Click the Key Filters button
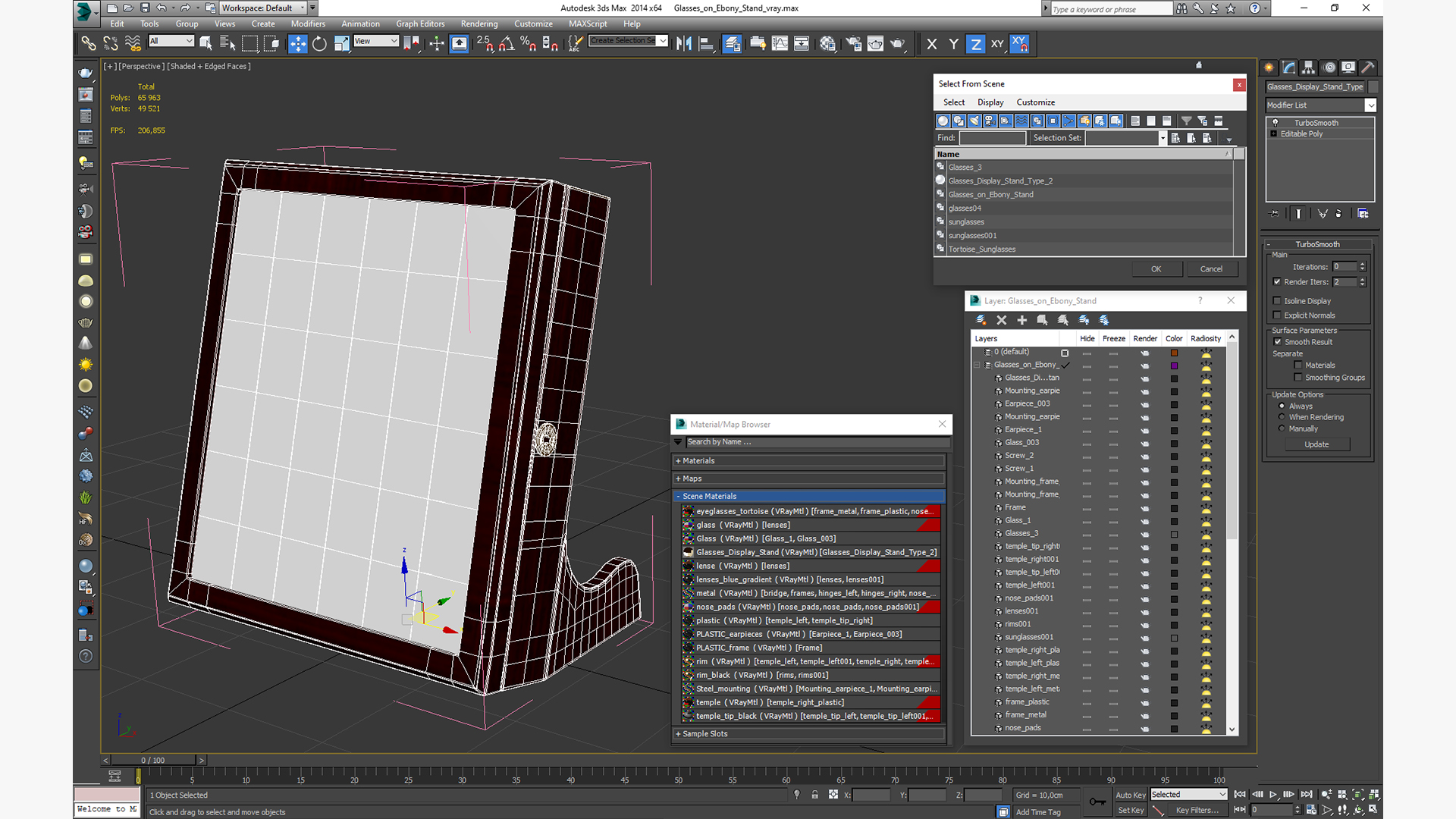The width and height of the screenshot is (1456, 819). pyautogui.click(x=1197, y=810)
